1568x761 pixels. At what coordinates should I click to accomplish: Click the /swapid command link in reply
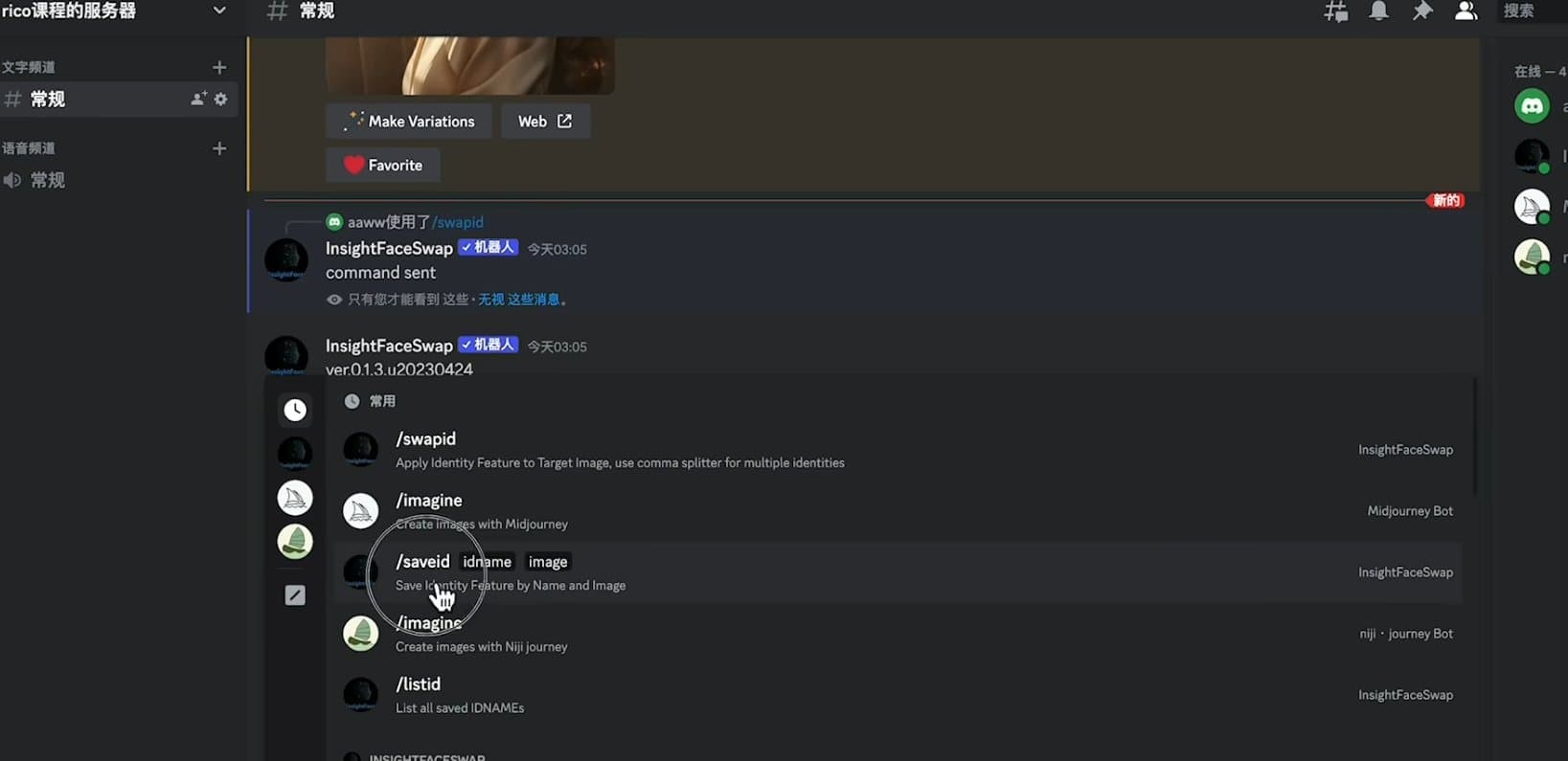tap(458, 222)
